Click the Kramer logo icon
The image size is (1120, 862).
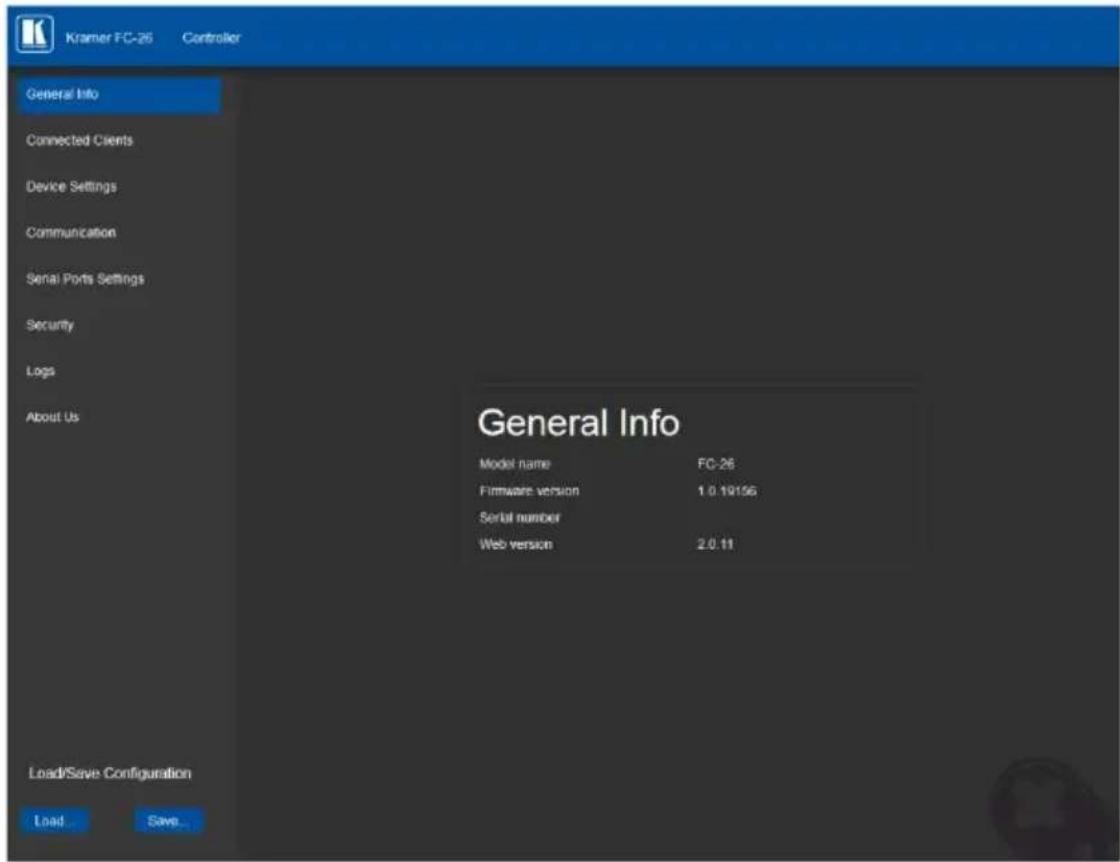[34, 34]
